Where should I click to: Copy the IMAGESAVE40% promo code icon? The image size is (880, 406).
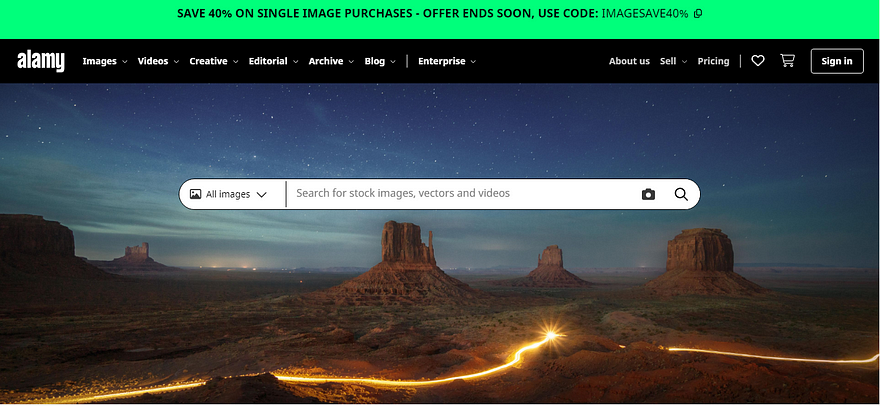coord(698,13)
